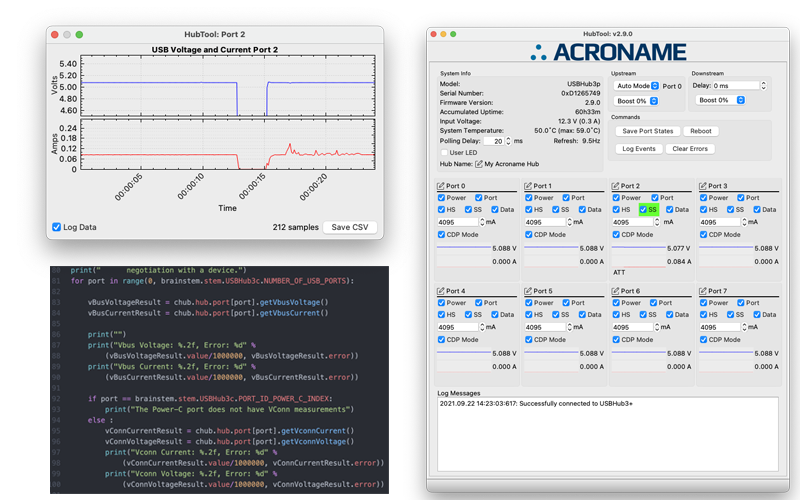Click the Firmware Version value 2.9.0
The image size is (800, 500).
(592, 103)
